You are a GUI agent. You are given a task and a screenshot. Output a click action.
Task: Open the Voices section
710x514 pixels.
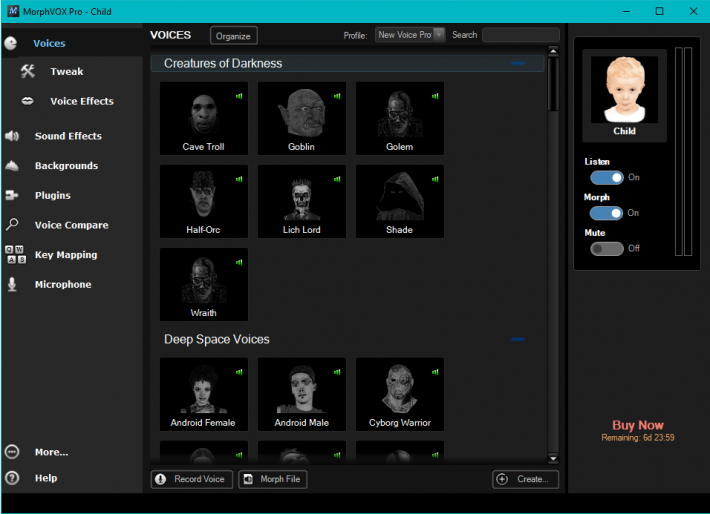pos(49,43)
